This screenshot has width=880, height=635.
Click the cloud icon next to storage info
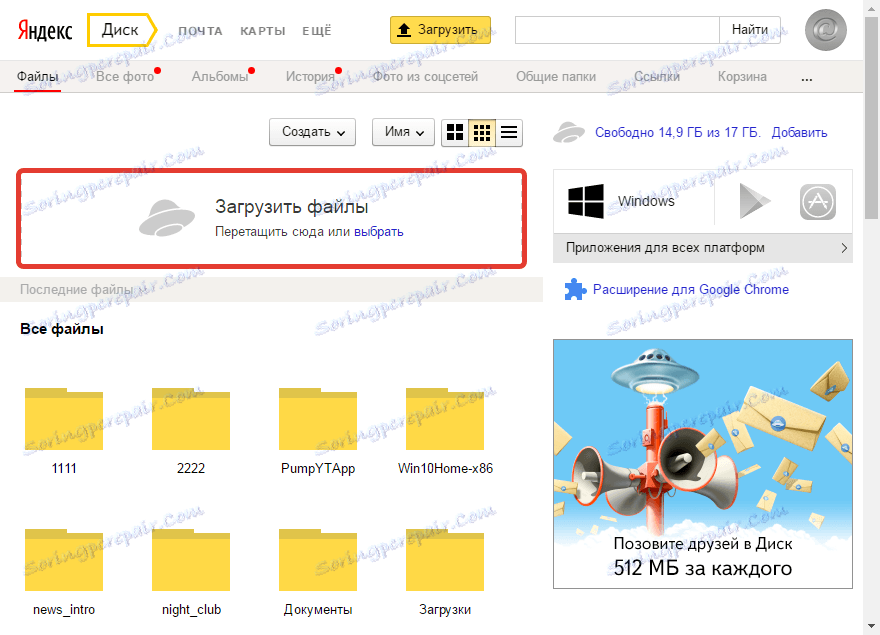[568, 131]
